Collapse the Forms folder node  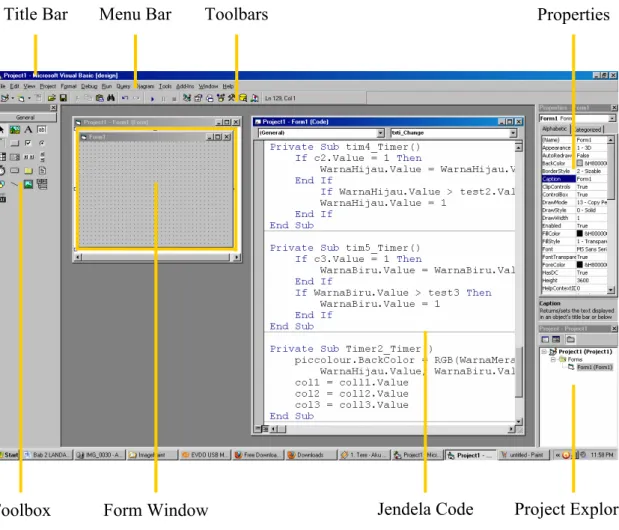(x=553, y=359)
